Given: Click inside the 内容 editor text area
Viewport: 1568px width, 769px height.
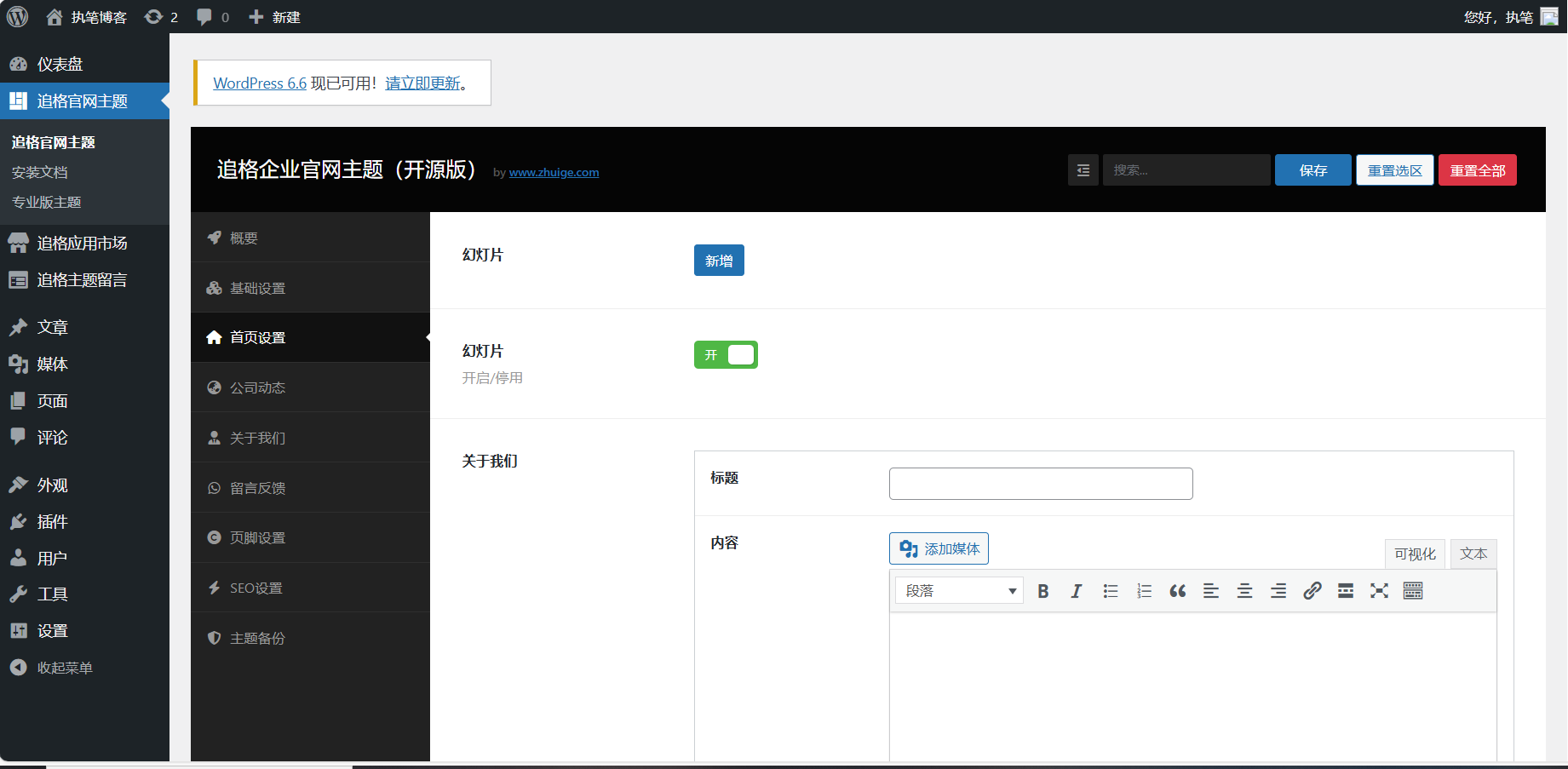Looking at the screenshot, I should 1192,686.
